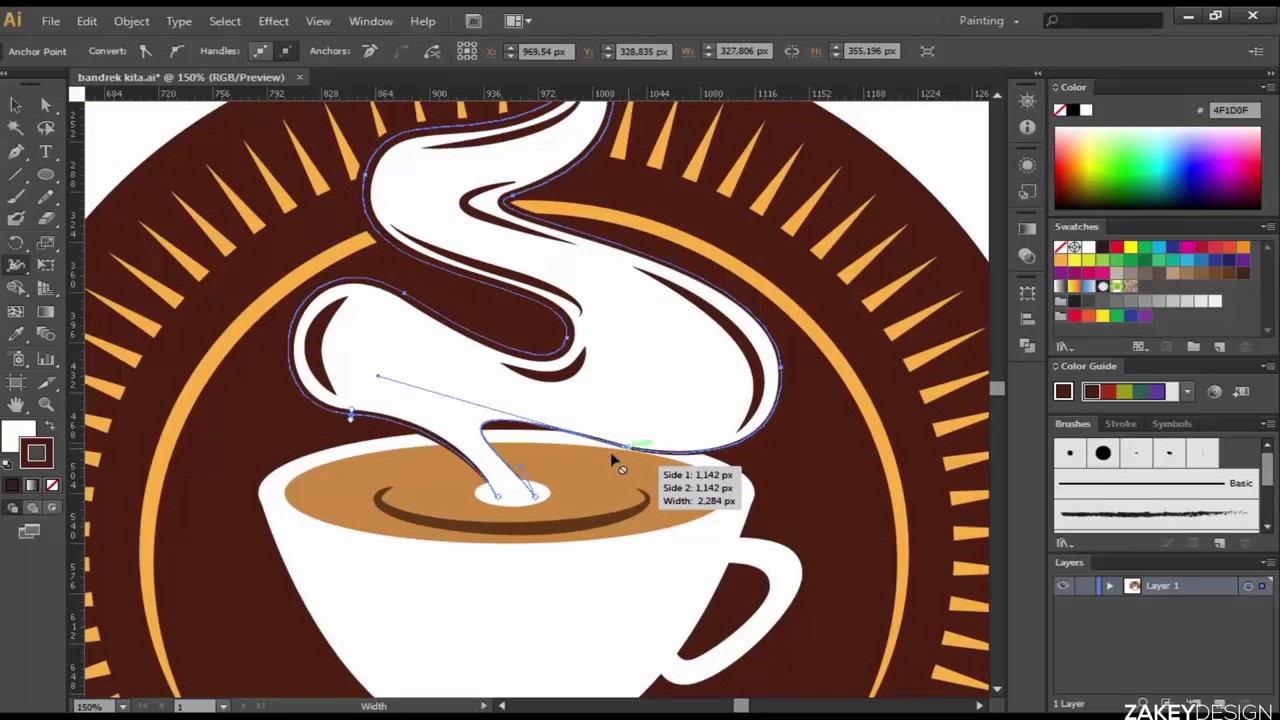Toggle Constrain Width and Height Proportions link
The image size is (1280, 720).
point(792,51)
